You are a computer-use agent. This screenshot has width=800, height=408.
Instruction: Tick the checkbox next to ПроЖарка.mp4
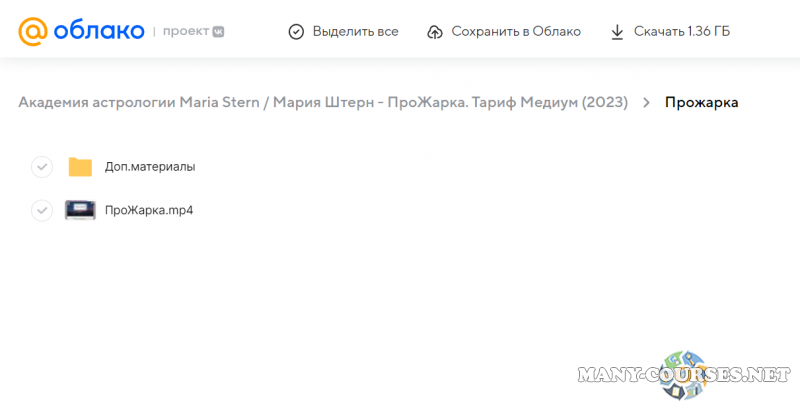41,210
